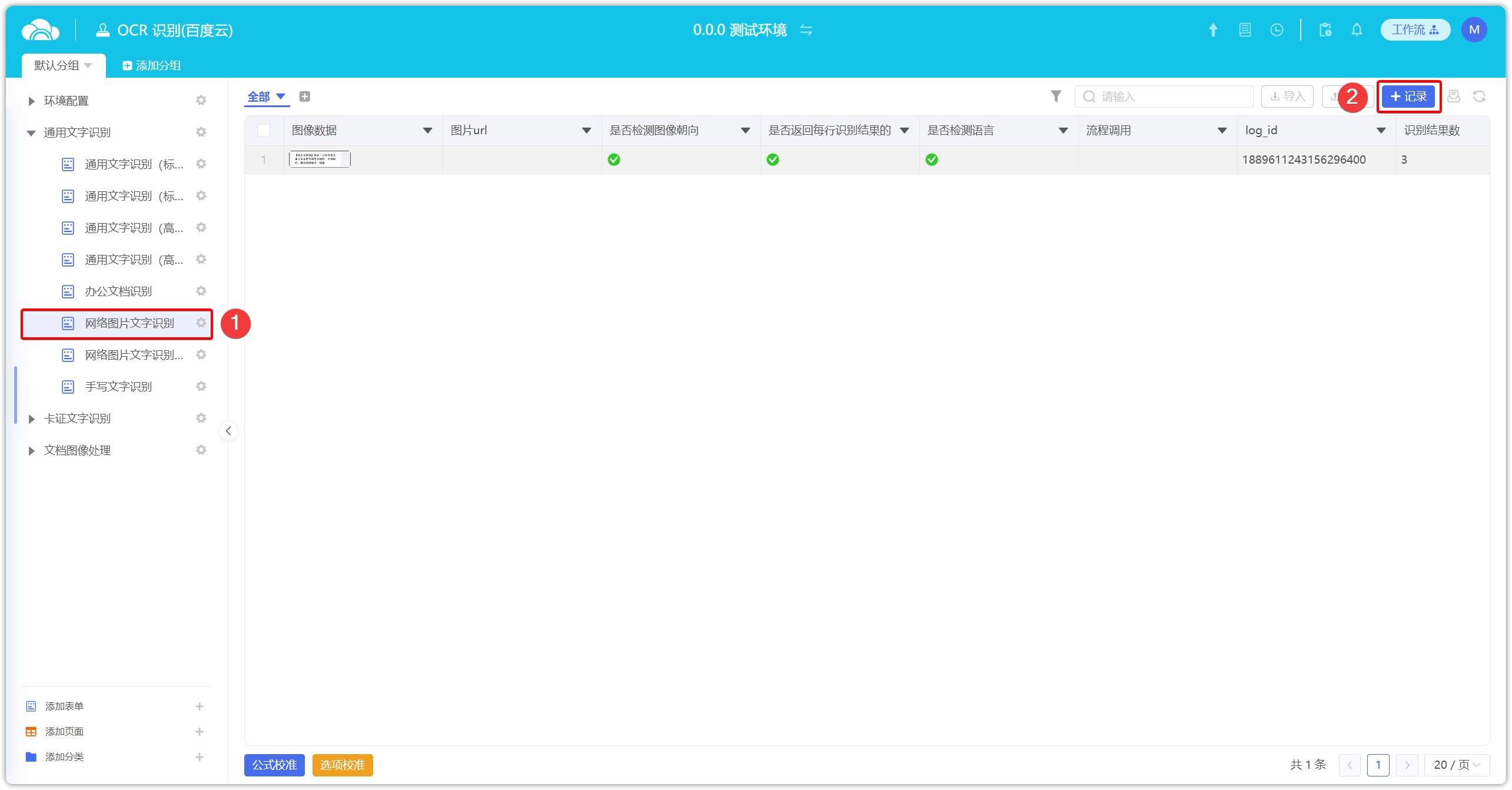Image resolution: width=1512 pixels, height=790 pixels.
Task: Open the notifications bell
Action: tap(1357, 30)
